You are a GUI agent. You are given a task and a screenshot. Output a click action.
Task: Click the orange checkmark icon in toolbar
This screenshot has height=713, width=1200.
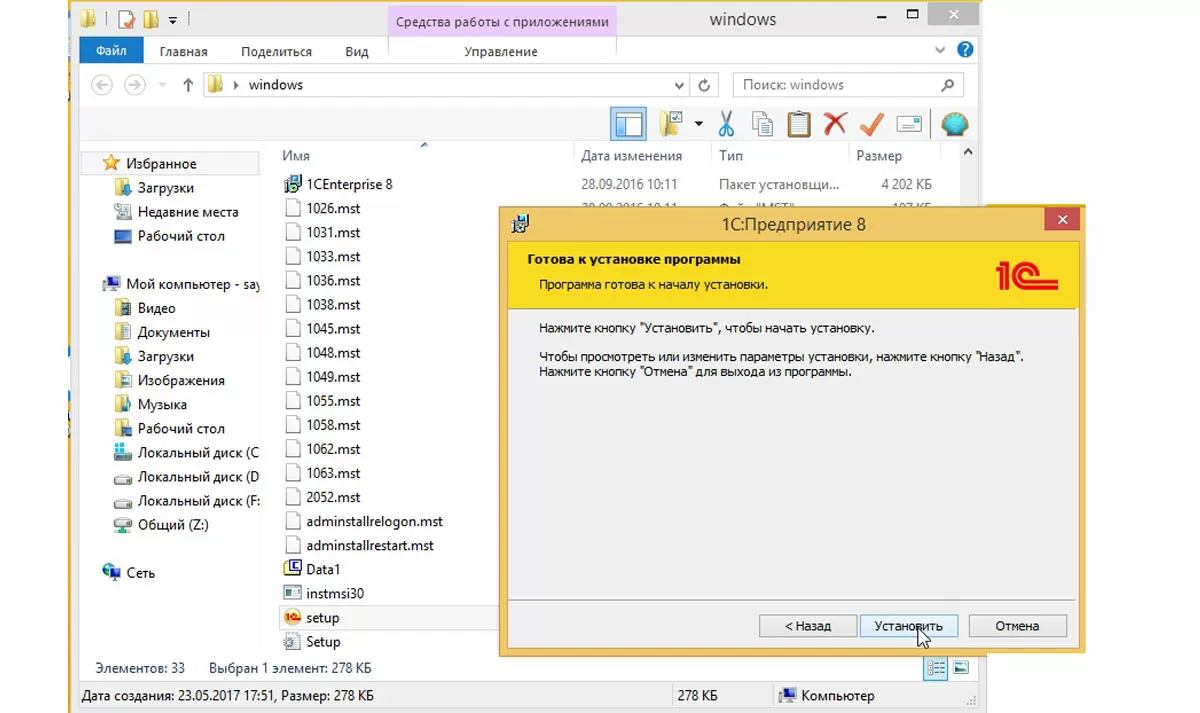(871, 124)
